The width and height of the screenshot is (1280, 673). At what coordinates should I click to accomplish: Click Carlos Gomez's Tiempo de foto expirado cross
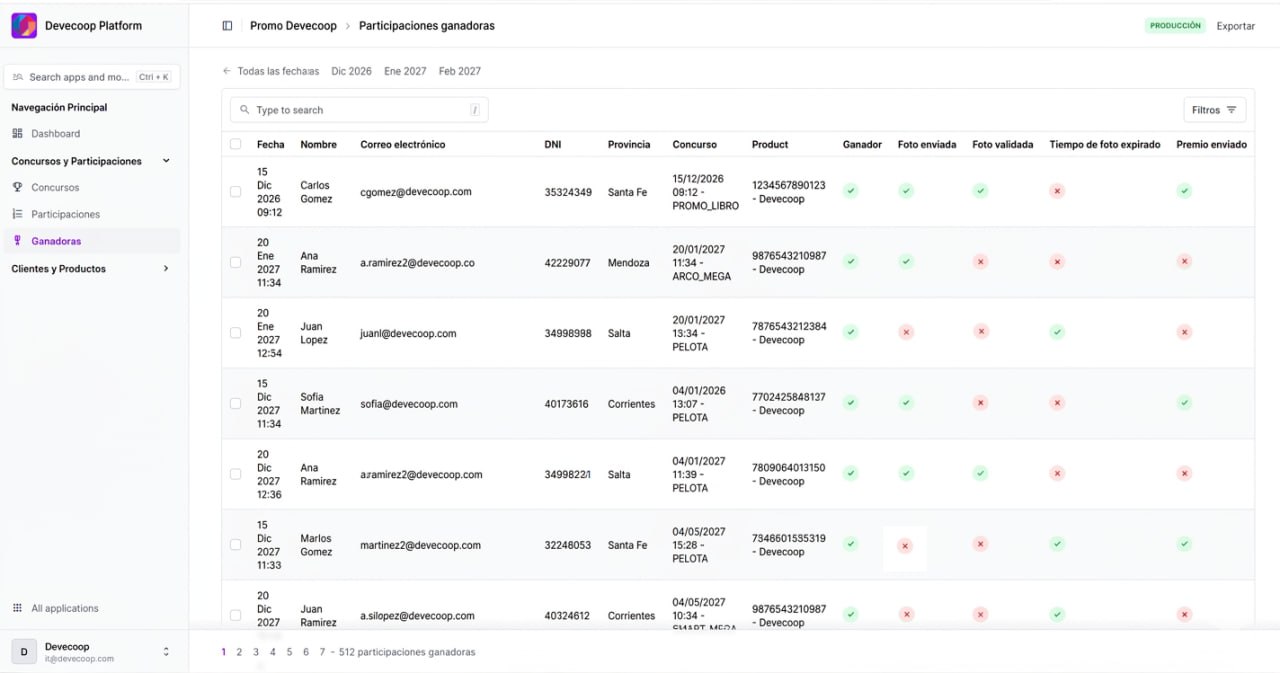coord(1057,191)
